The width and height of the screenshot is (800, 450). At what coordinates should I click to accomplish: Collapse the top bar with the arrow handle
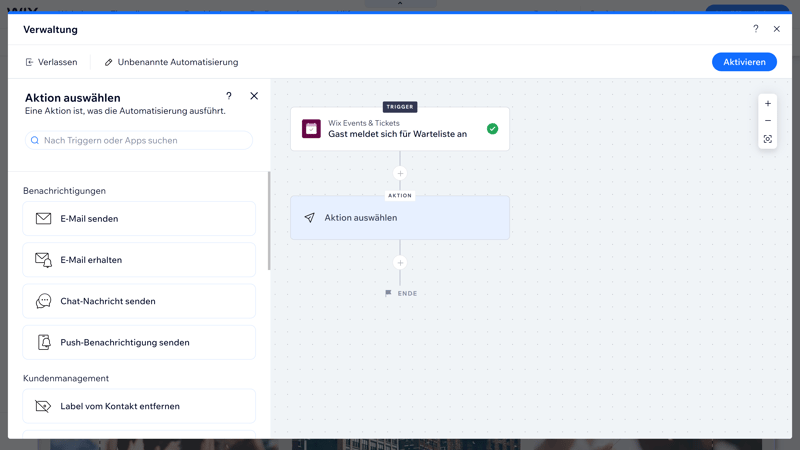[x=400, y=3]
